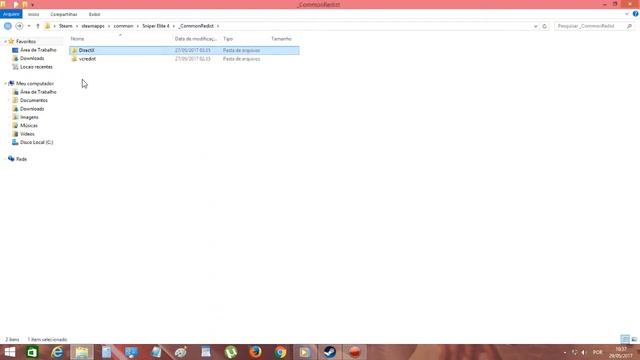Click the volume speaker tray icon
640x360 pixels.
583,352
